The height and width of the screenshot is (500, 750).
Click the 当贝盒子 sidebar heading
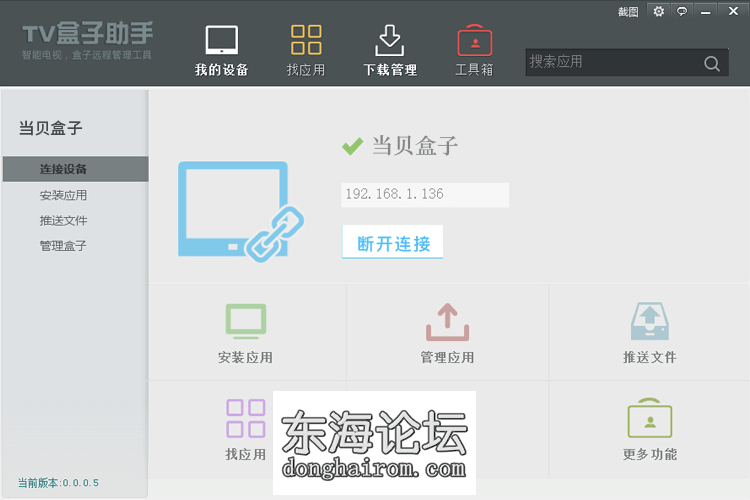50,128
